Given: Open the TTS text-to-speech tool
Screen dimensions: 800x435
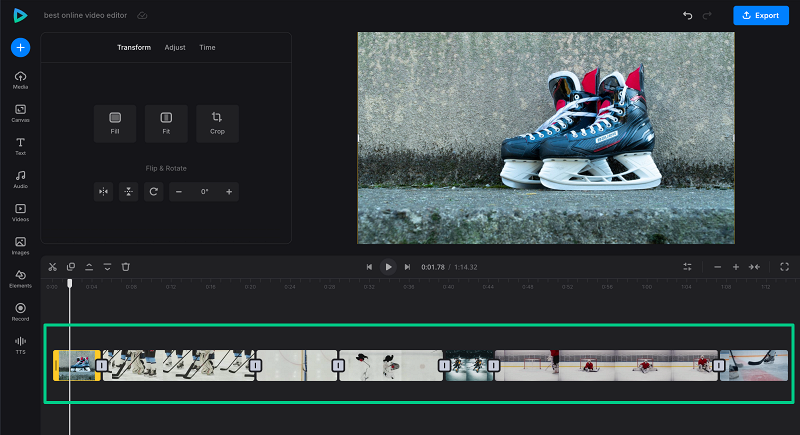Looking at the screenshot, I should coord(20,345).
